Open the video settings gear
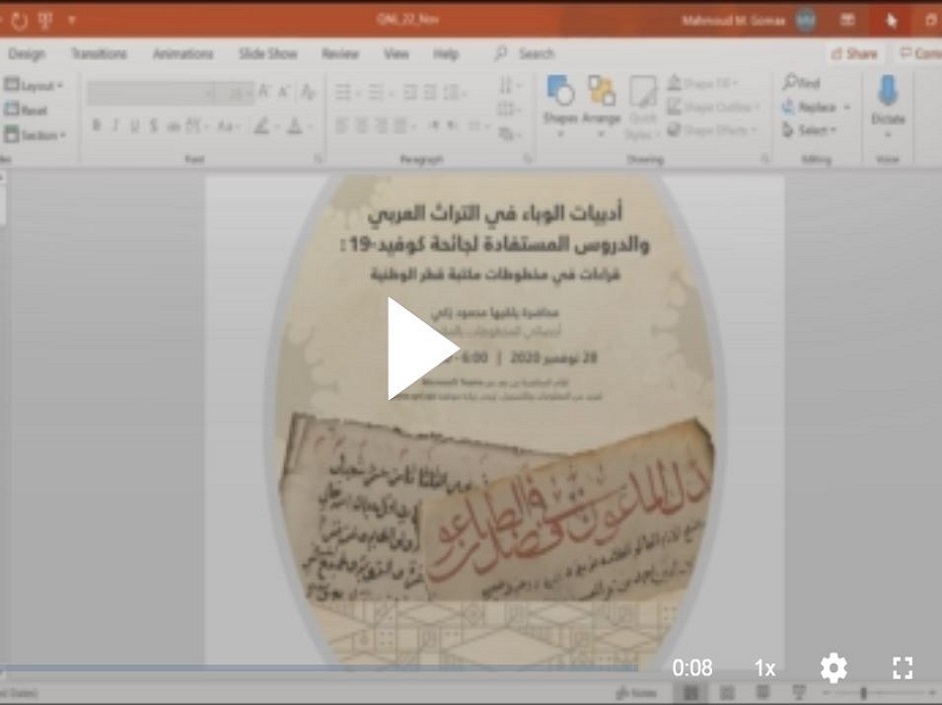This screenshot has width=942, height=705. [x=833, y=668]
